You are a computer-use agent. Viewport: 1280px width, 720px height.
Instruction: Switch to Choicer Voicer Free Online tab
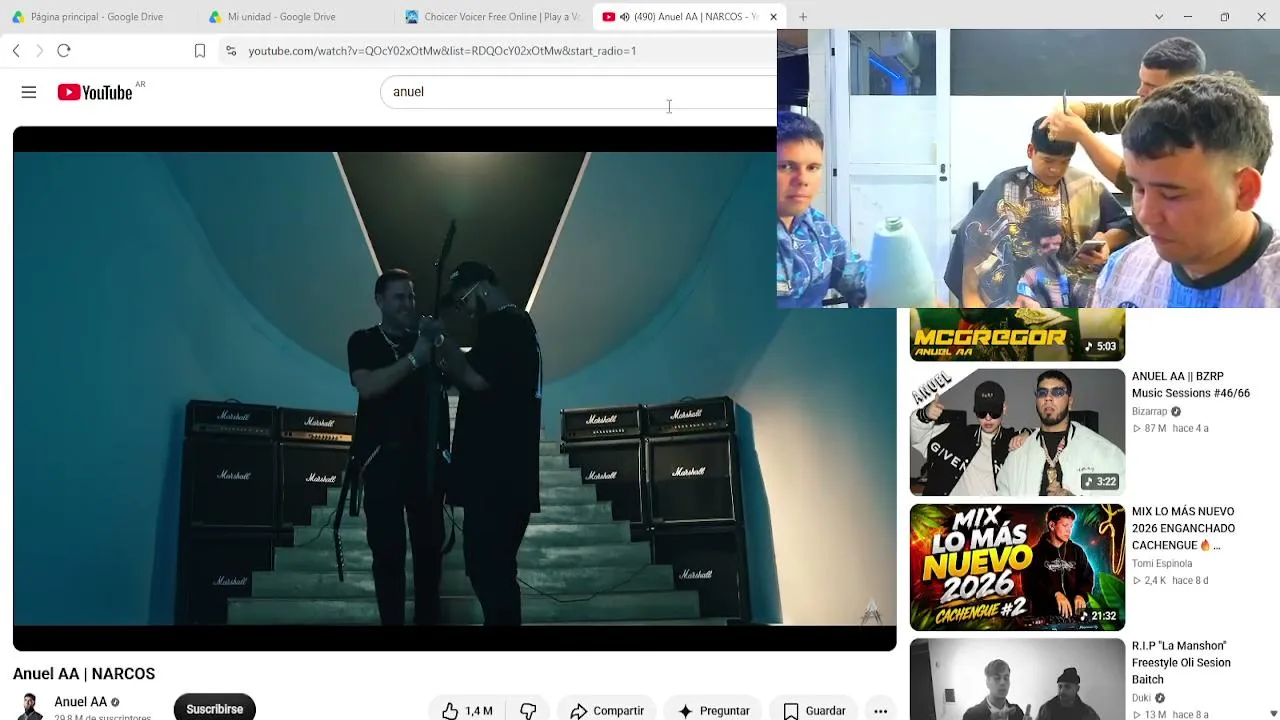(x=493, y=17)
